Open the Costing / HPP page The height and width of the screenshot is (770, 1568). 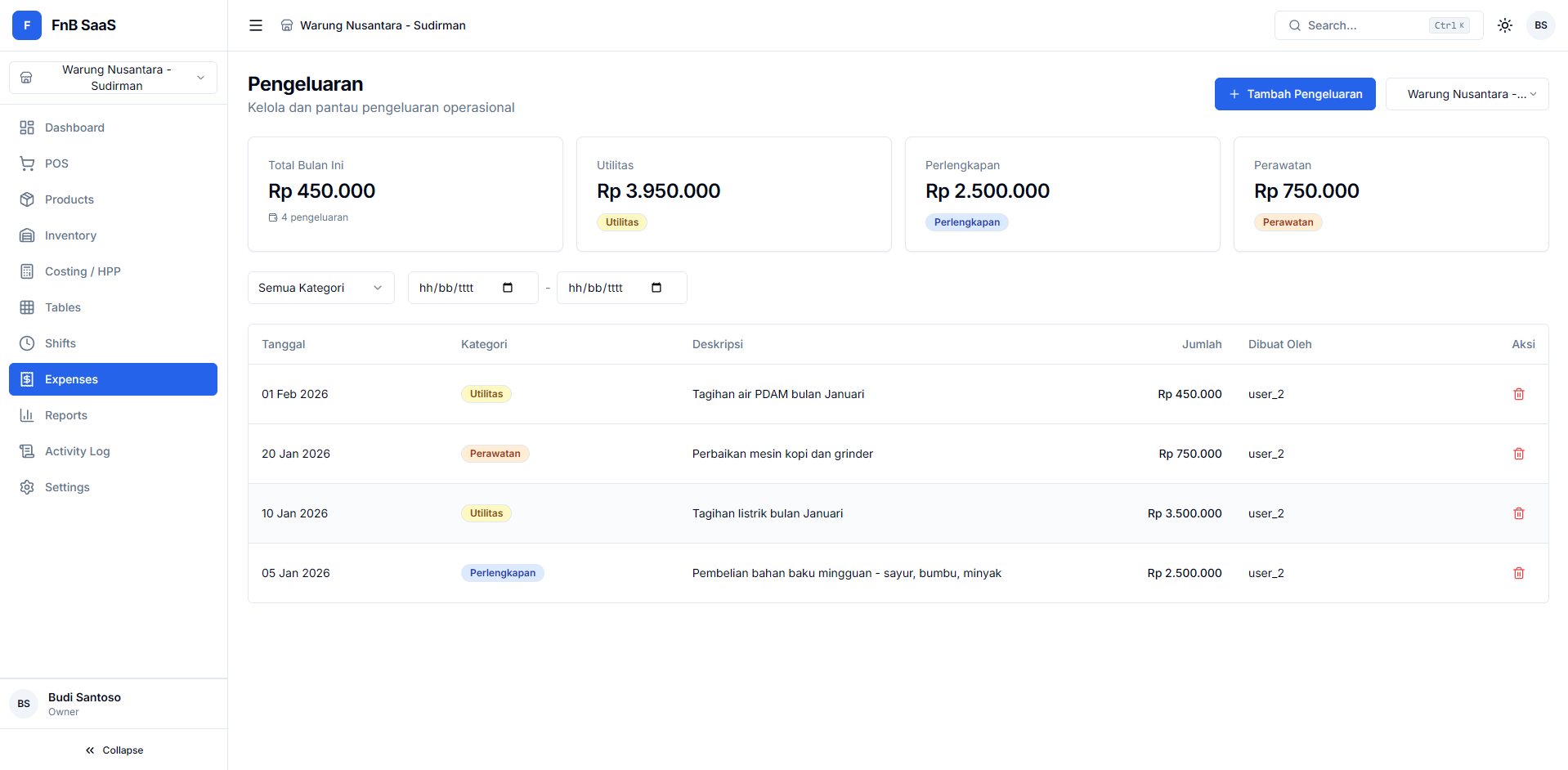coord(83,271)
